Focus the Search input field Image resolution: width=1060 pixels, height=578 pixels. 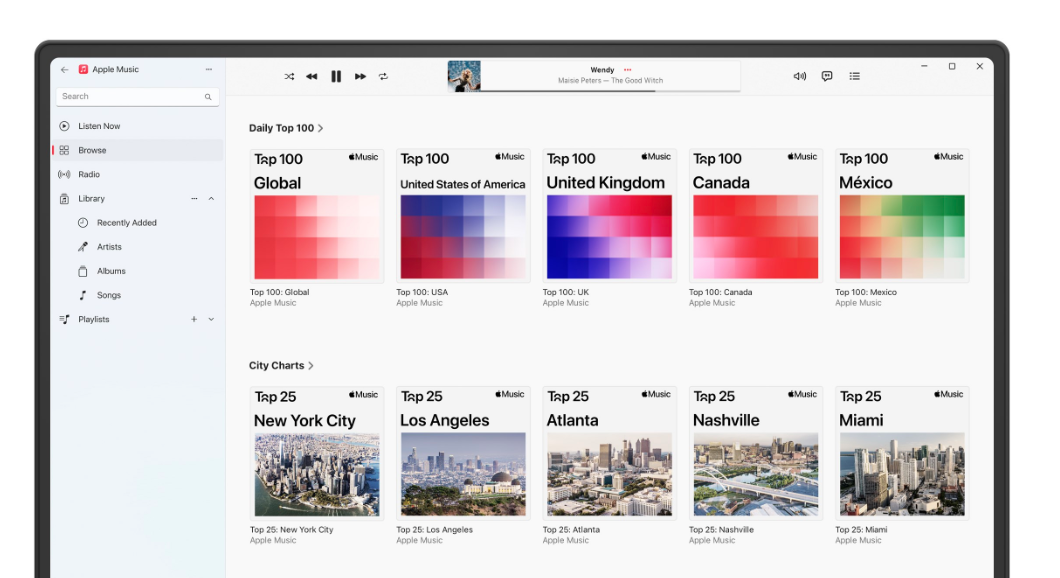tap(137, 97)
